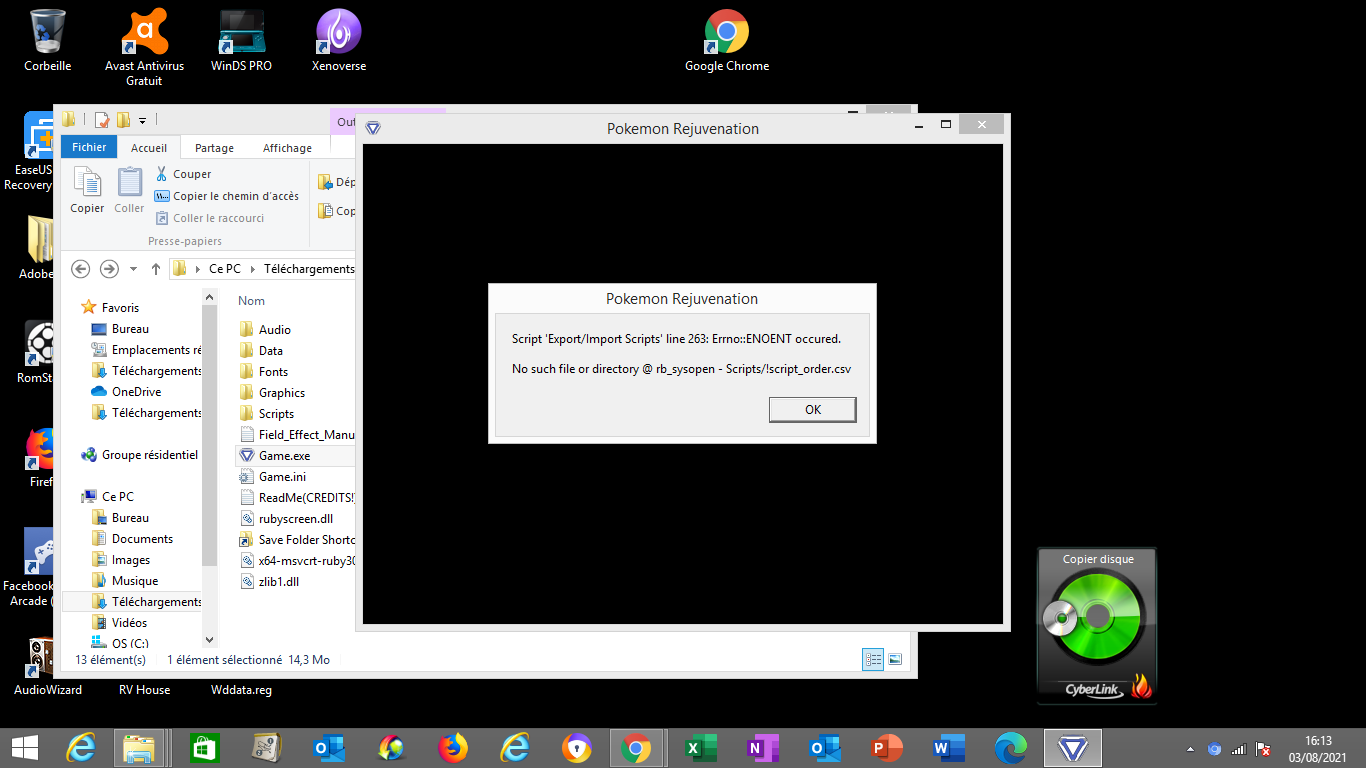Open the quick access toolbar customize dropdown
Image resolution: width=1366 pixels, height=768 pixels.
142,121
